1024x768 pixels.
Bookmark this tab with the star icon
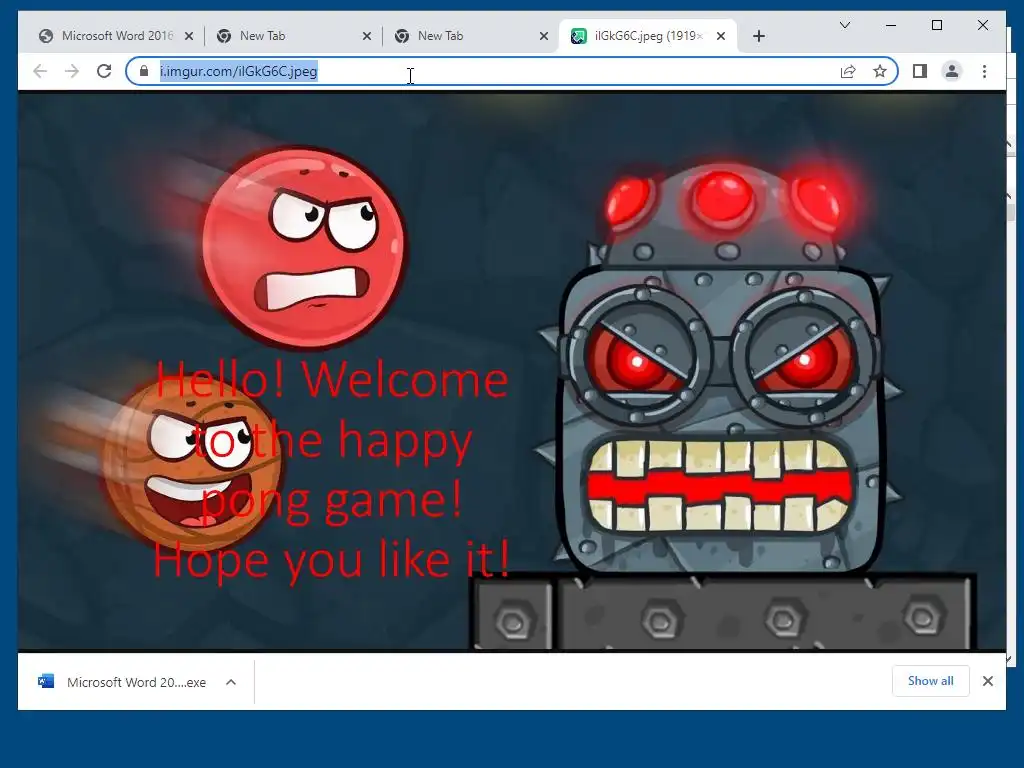(880, 71)
